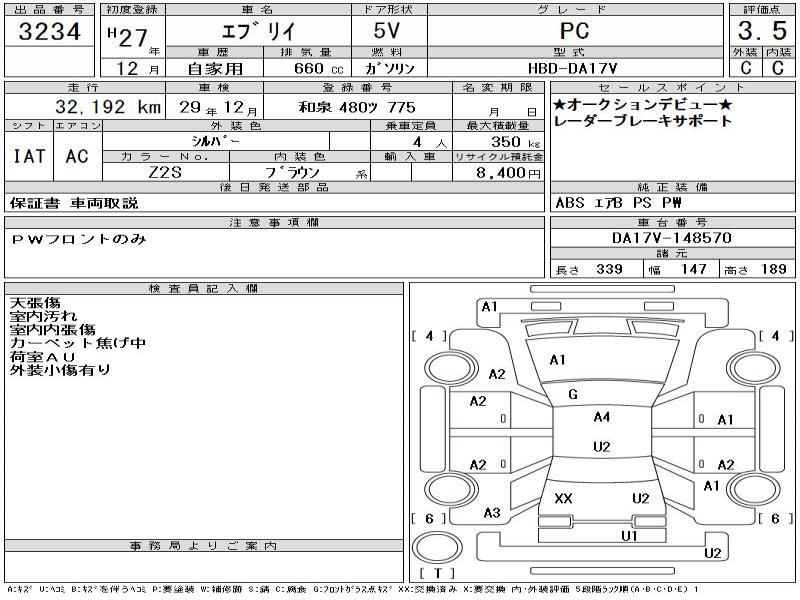Select the U1 dent marker on the diagram
The height and width of the screenshot is (600, 800).
click(x=628, y=535)
